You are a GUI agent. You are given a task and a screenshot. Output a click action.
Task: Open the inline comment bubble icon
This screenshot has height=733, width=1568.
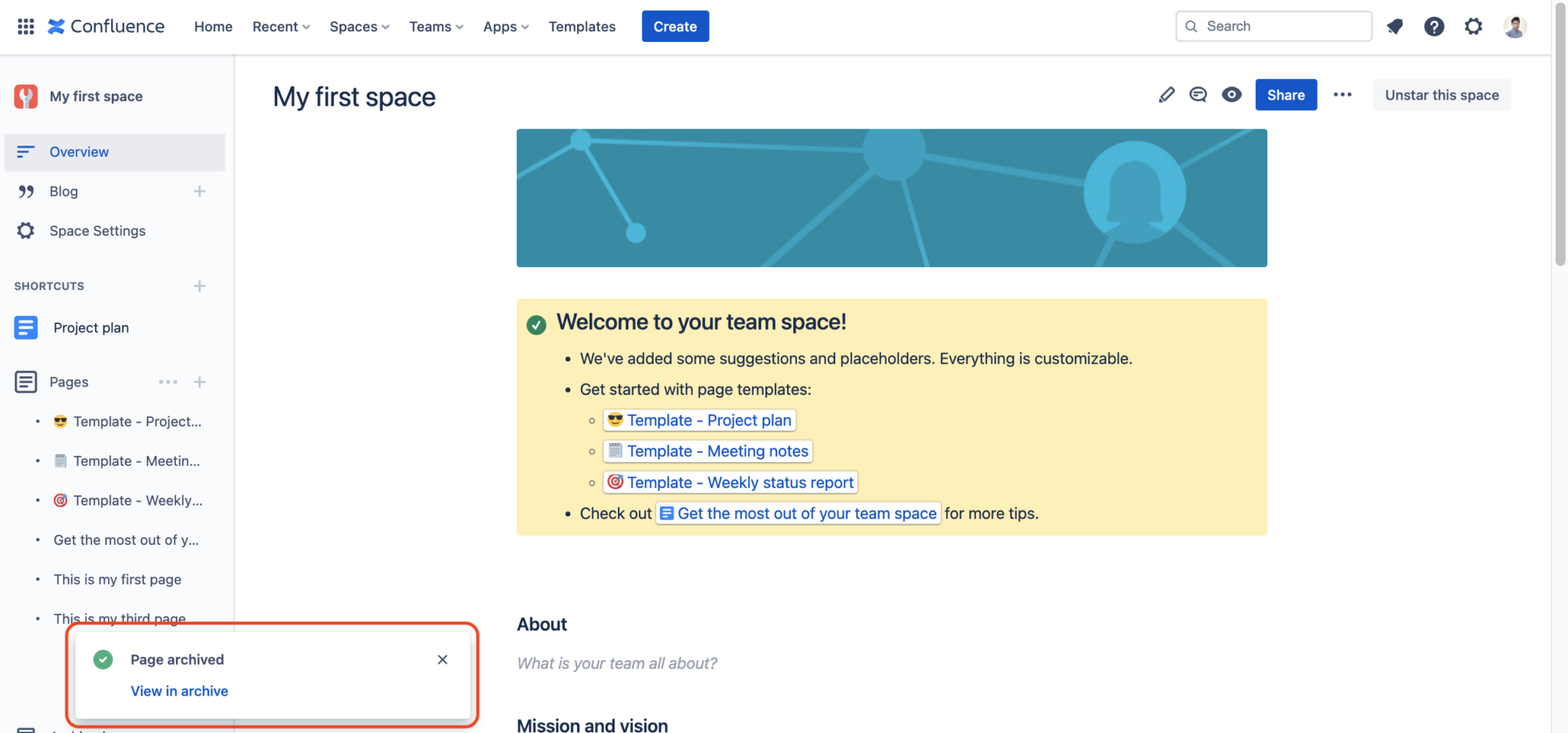point(1198,94)
